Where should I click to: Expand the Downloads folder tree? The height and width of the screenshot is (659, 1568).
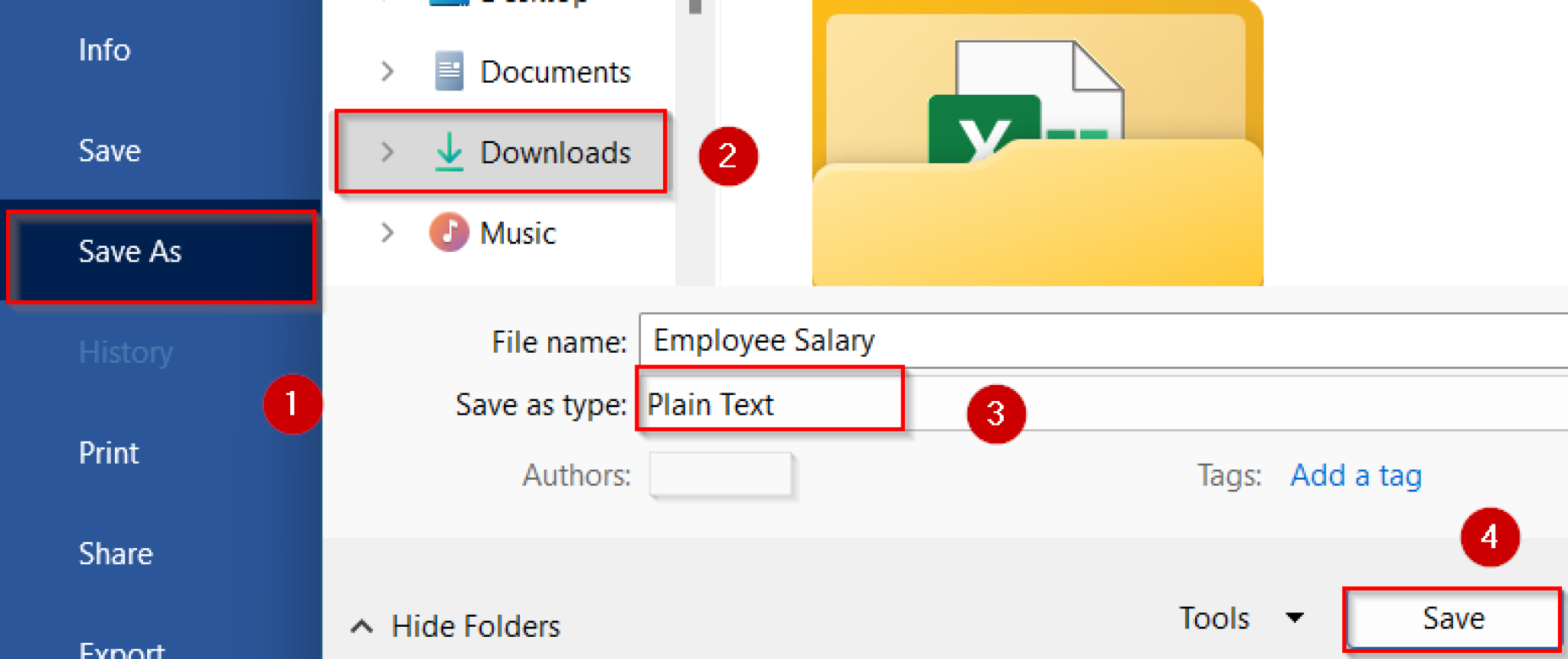pos(387,152)
